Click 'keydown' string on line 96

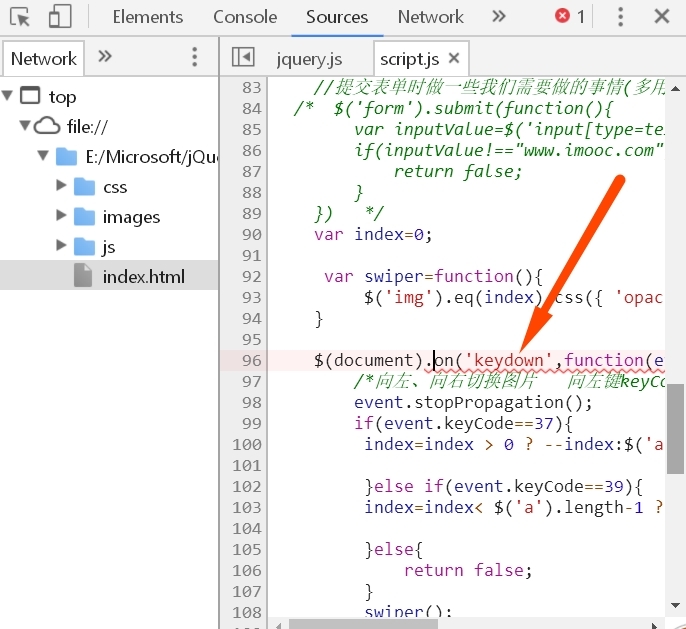(x=508, y=360)
